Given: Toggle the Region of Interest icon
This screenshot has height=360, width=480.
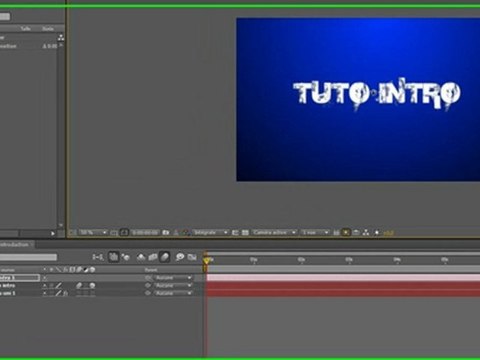Looking at the screenshot, I should click(x=235, y=232).
